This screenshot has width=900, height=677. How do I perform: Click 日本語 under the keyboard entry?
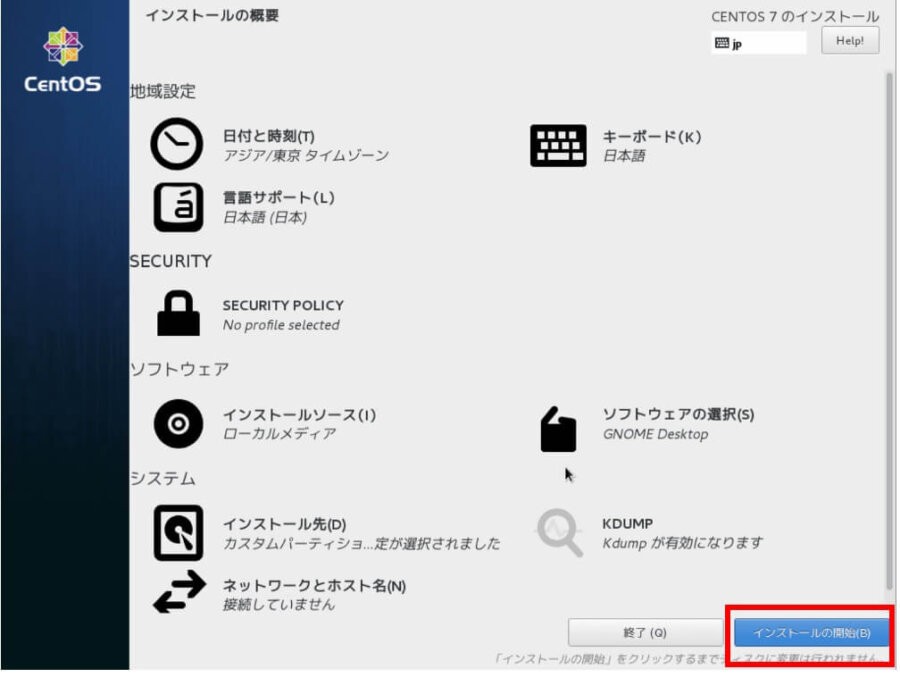[x=624, y=156]
